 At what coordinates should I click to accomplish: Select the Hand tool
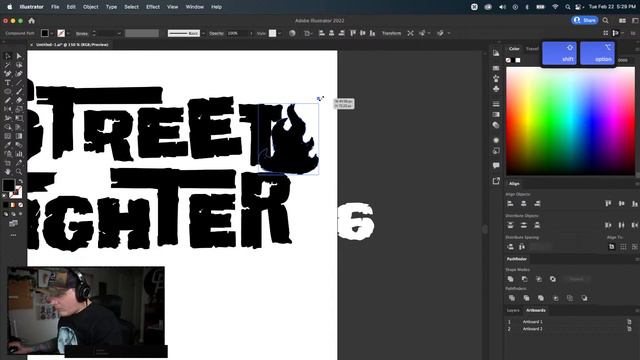coord(7,172)
